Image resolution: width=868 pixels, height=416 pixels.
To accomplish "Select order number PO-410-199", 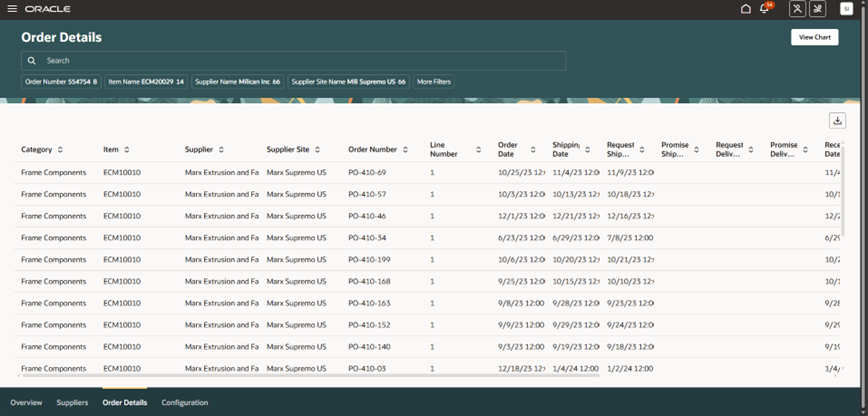I will [x=369, y=260].
